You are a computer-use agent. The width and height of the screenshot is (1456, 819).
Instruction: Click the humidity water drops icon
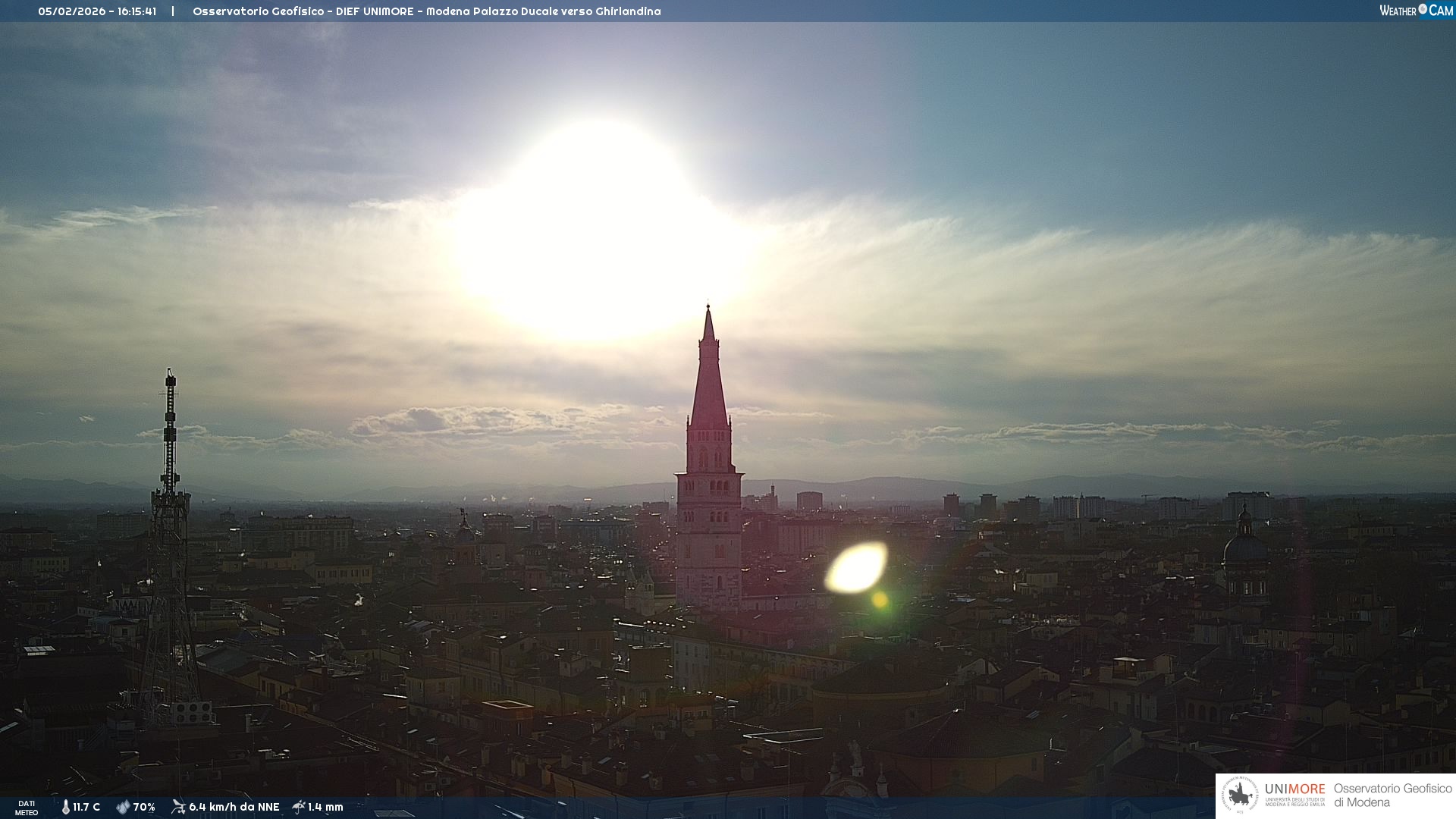pyautogui.click(x=123, y=807)
